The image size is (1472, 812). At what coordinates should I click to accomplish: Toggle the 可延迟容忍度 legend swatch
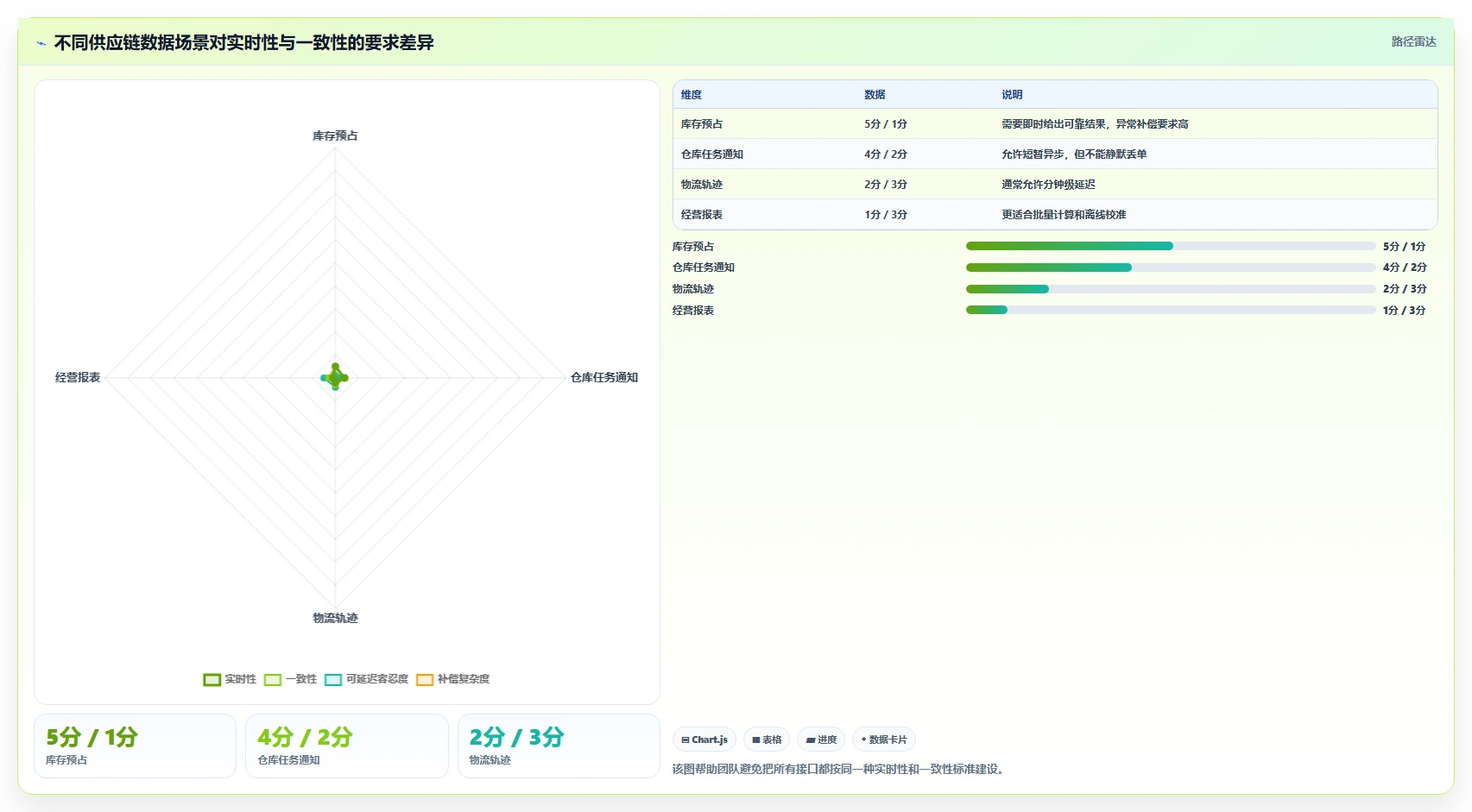(x=333, y=680)
